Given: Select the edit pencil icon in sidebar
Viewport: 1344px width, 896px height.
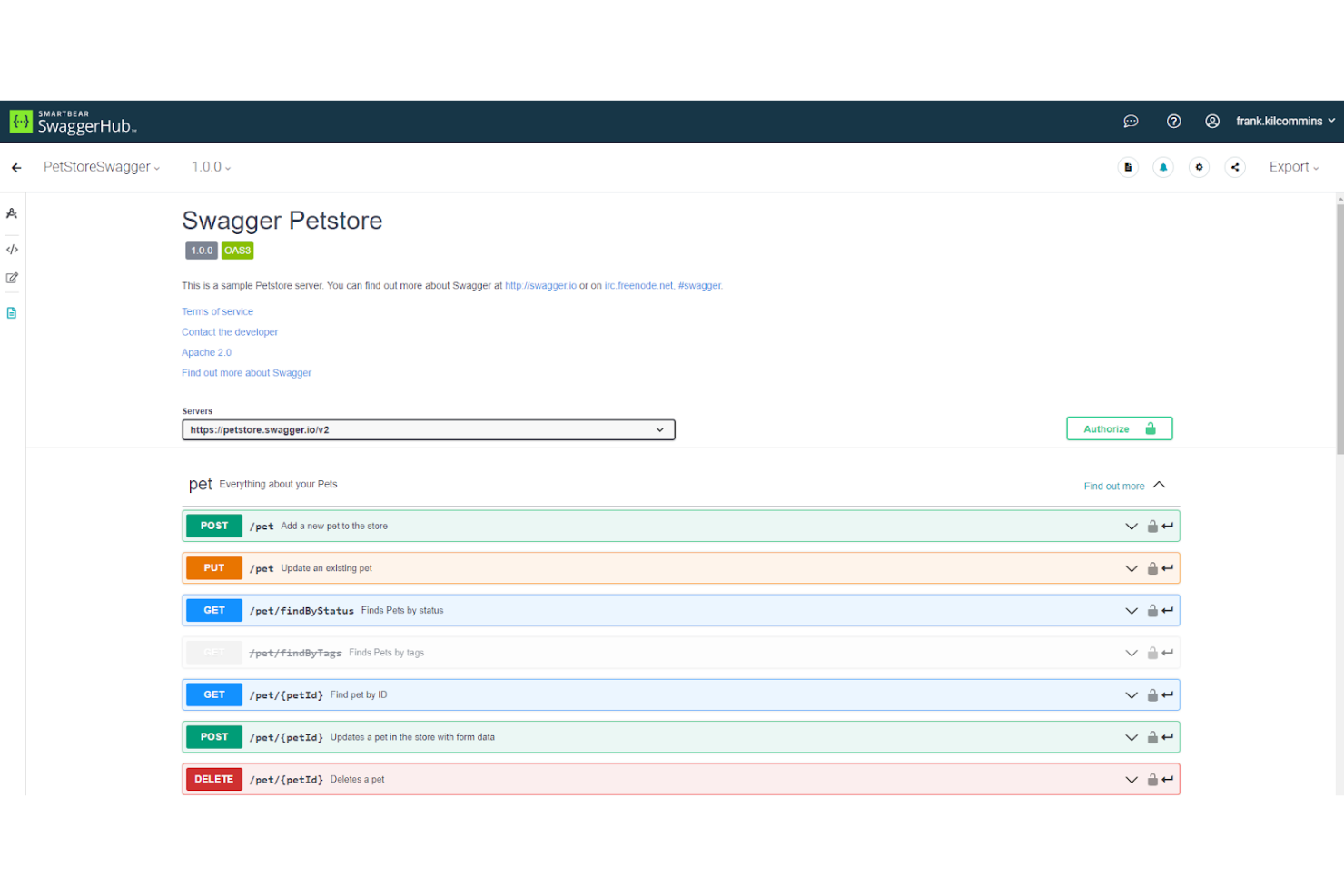Looking at the screenshot, I should click(12, 278).
